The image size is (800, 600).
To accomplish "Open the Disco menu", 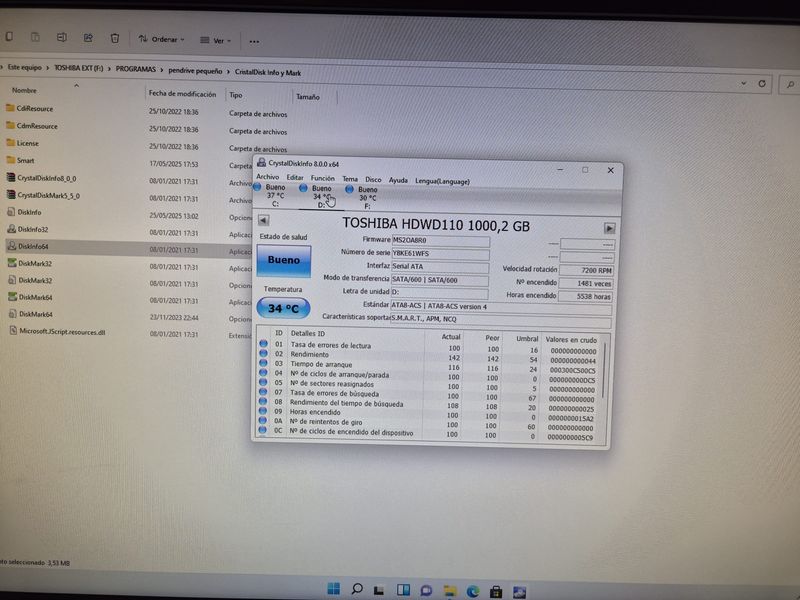I will (x=373, y=179).
